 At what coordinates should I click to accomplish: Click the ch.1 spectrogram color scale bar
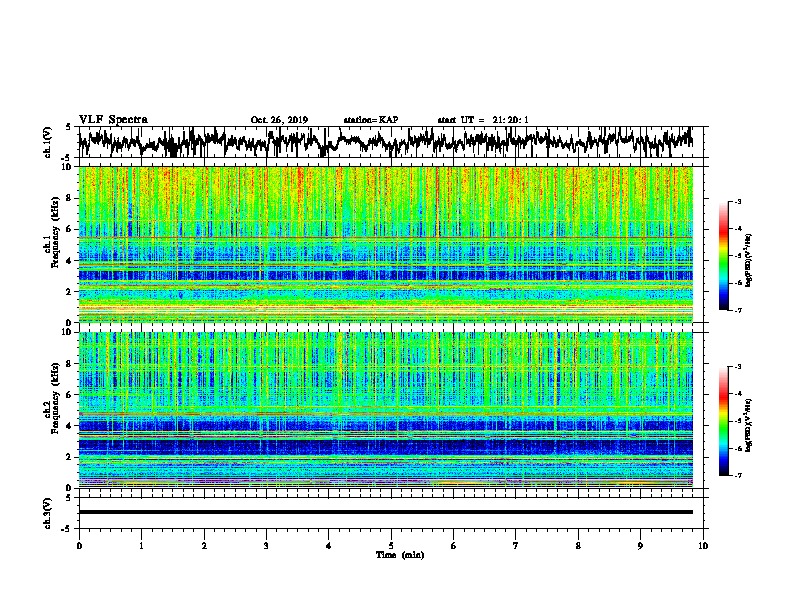pos(723,255)
